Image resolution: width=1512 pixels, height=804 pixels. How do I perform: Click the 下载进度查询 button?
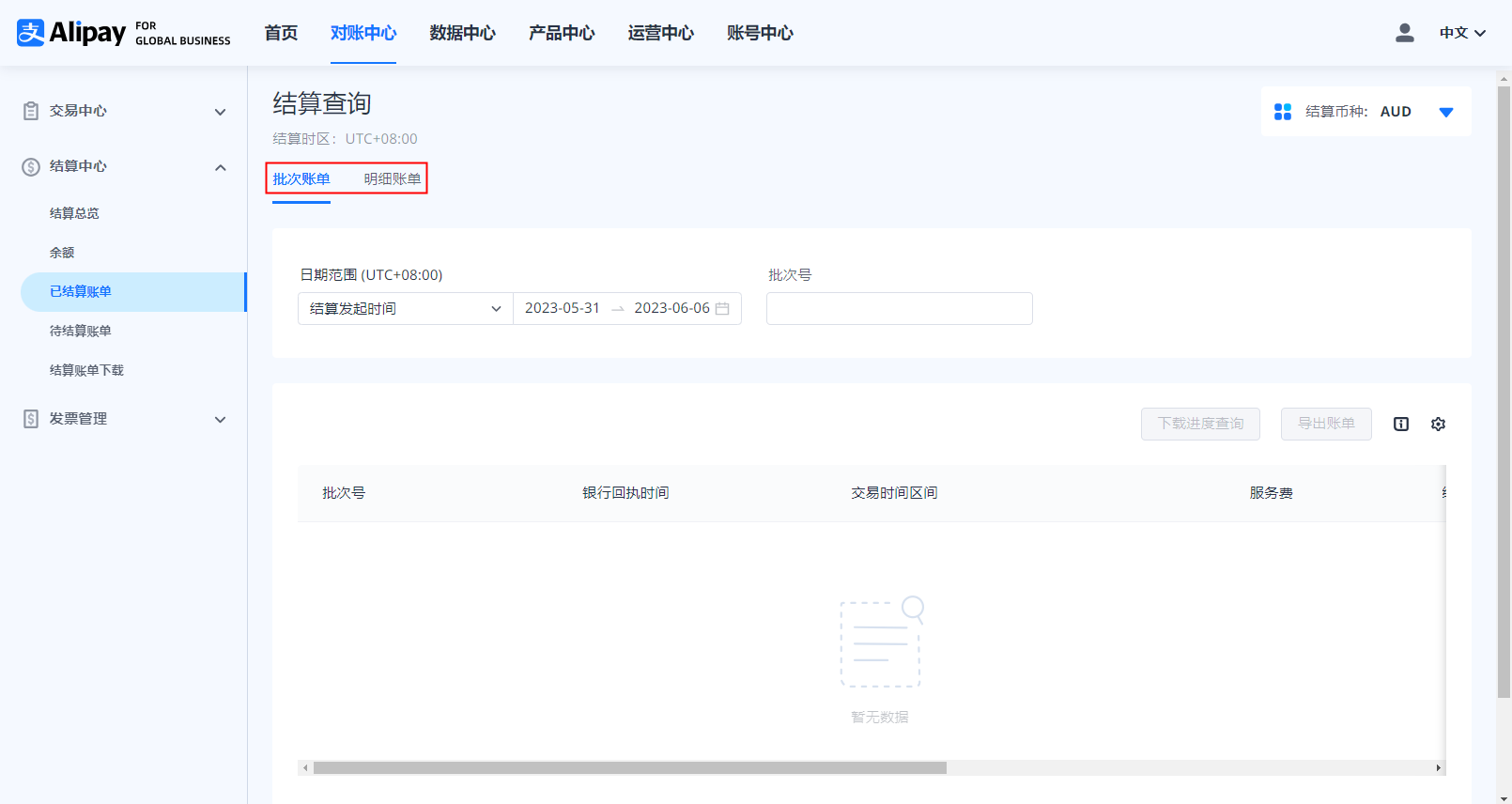pos(1199,425)
